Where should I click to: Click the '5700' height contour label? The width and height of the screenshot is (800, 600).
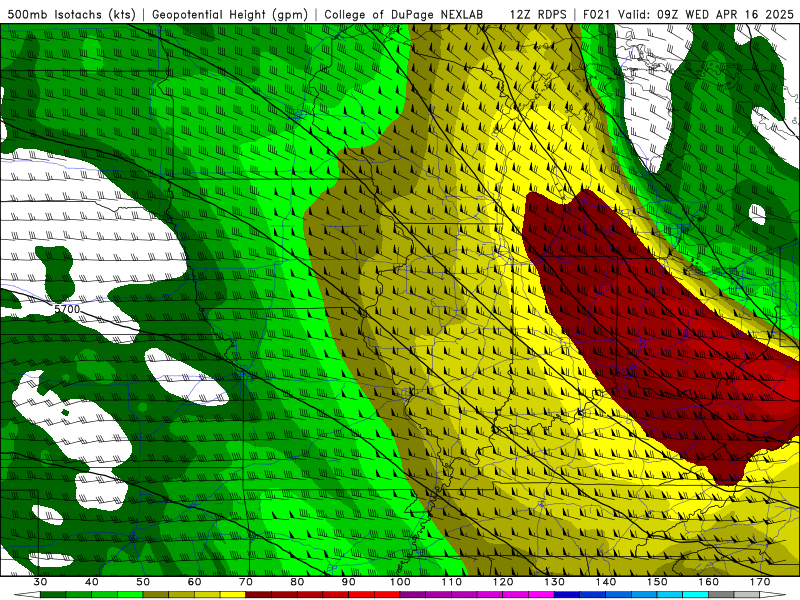(x=67, y=309)
